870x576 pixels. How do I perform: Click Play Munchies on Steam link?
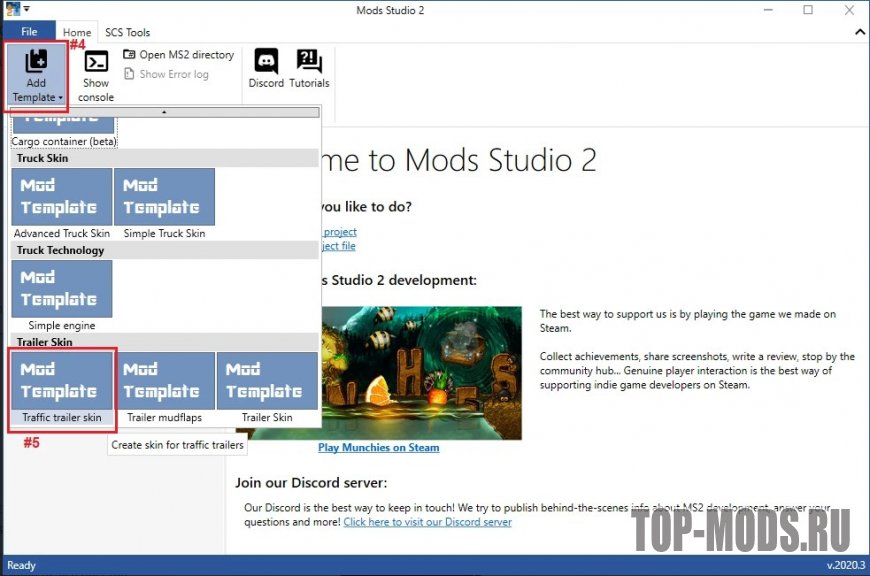coord(378,447)
